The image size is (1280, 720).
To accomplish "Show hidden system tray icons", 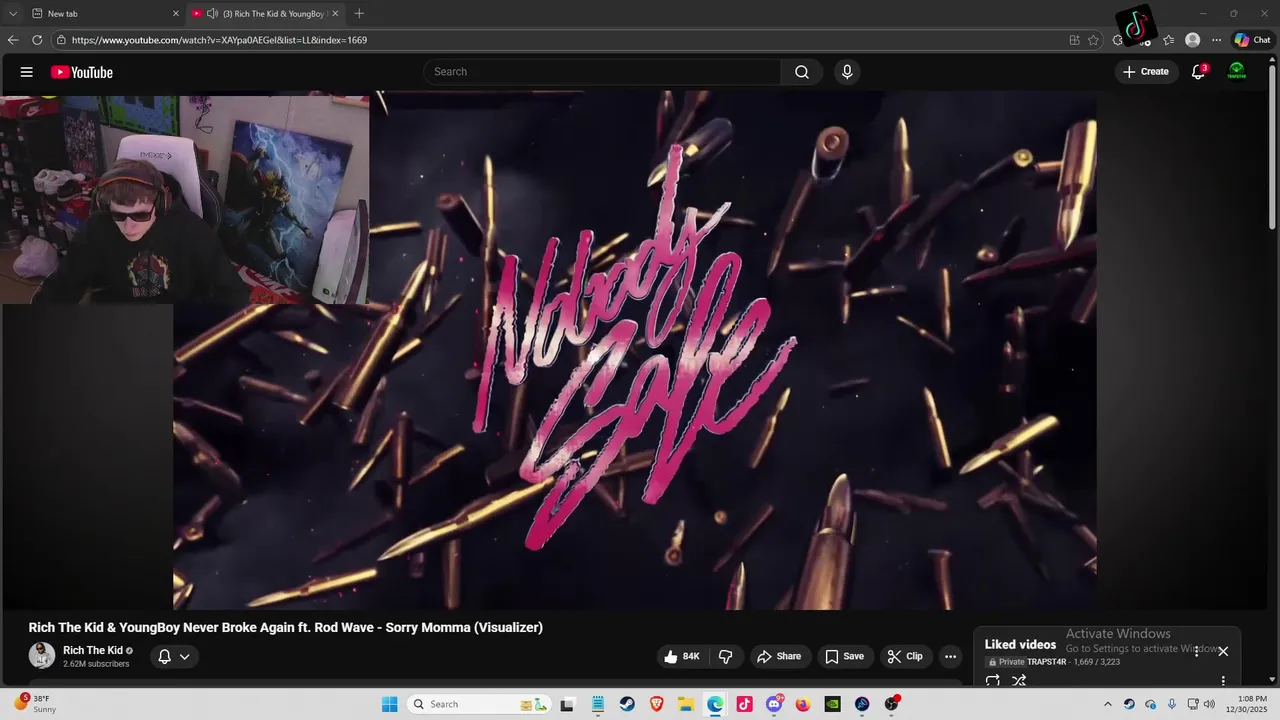I will tap(1107, 704).
